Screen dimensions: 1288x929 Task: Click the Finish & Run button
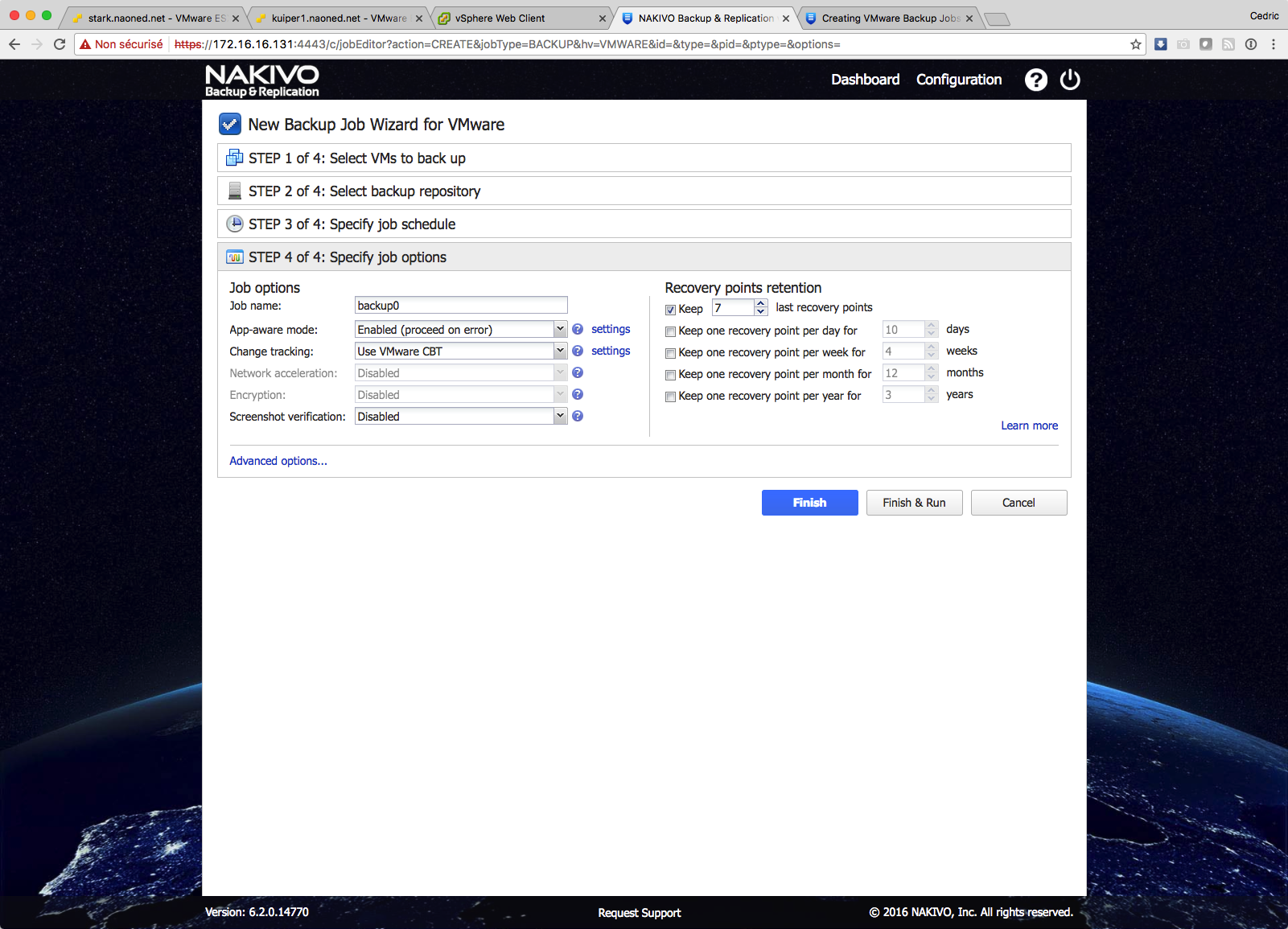[914, 503]
